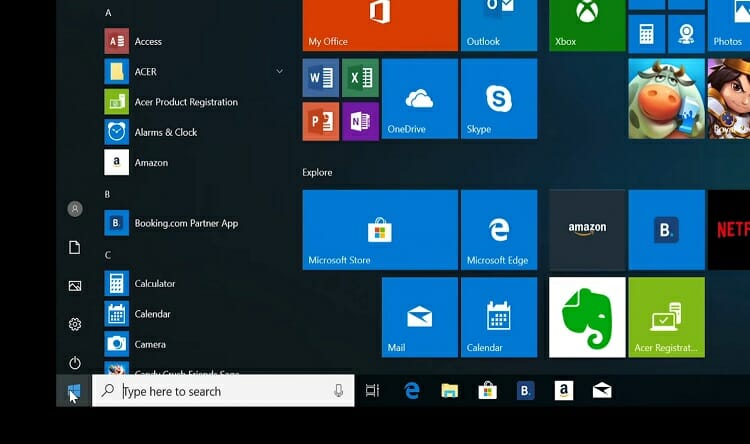750x444 pixels.
Task: Open Pictures from Start sidebar
Action: pos(75,286)
